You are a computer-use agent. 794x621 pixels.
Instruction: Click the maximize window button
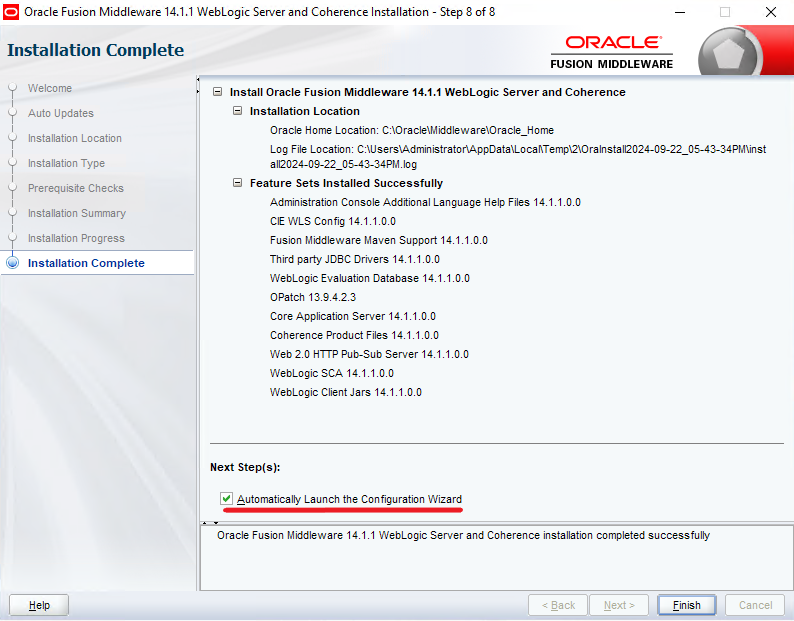(x=725, y=12)
